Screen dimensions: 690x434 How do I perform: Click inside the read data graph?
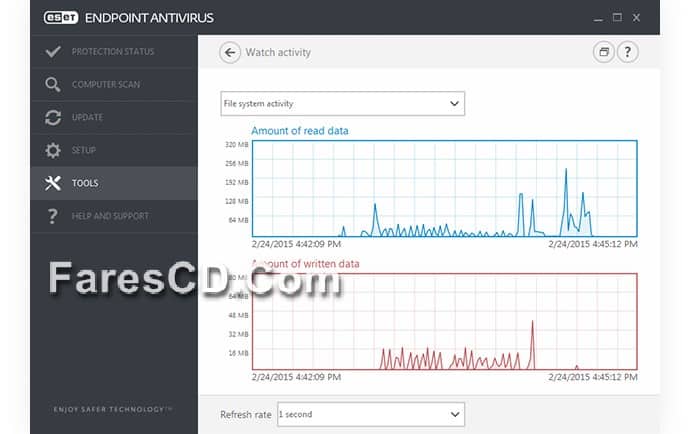[x=444, y=188]
